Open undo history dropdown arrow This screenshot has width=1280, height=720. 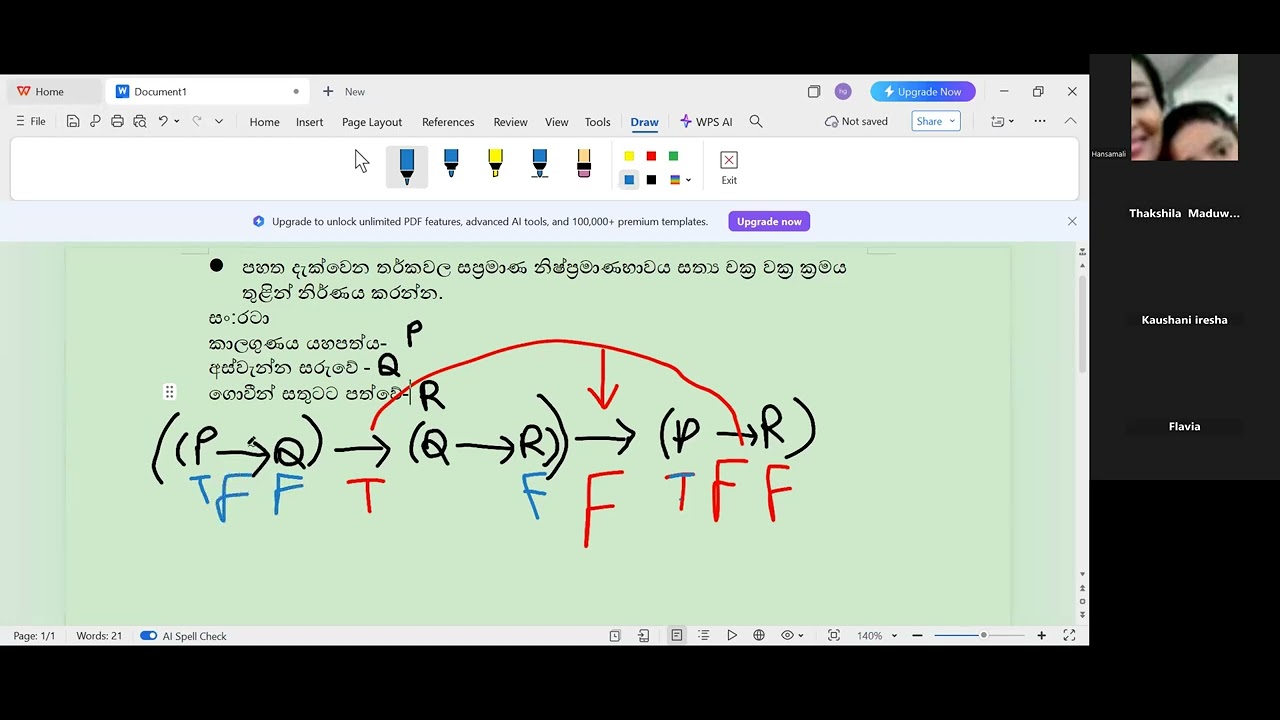(177, 121)
